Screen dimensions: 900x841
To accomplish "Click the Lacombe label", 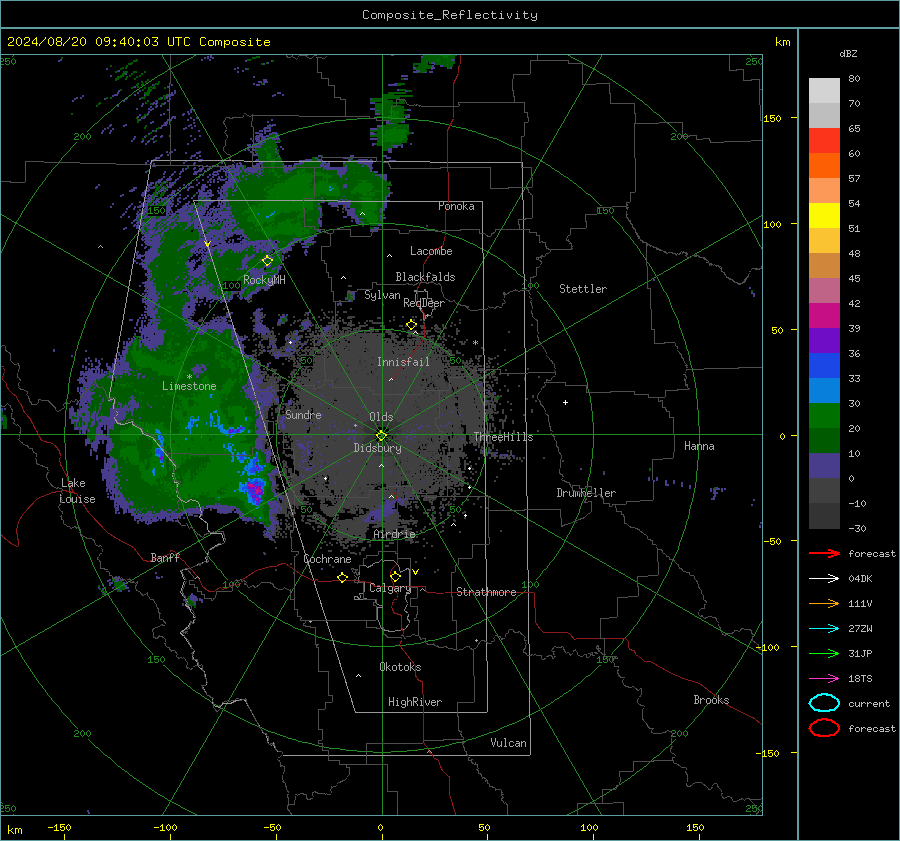I will tap(431, 251).
